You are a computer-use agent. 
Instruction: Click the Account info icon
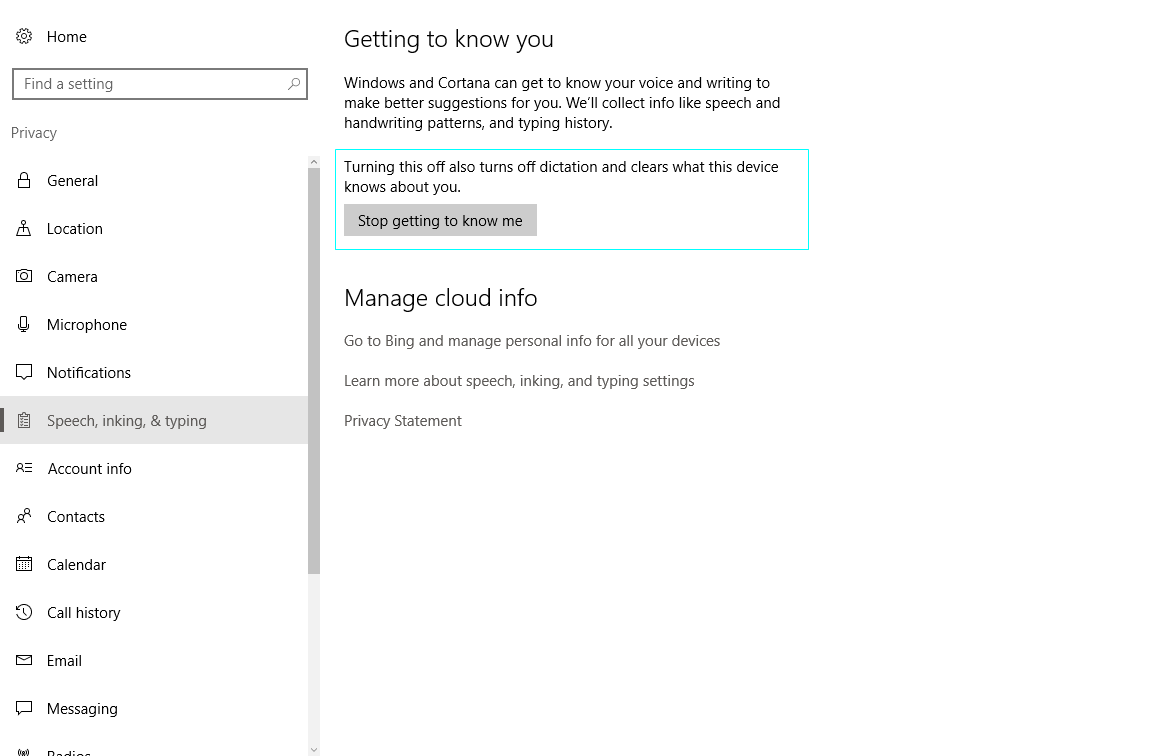(x=24, y=468)
